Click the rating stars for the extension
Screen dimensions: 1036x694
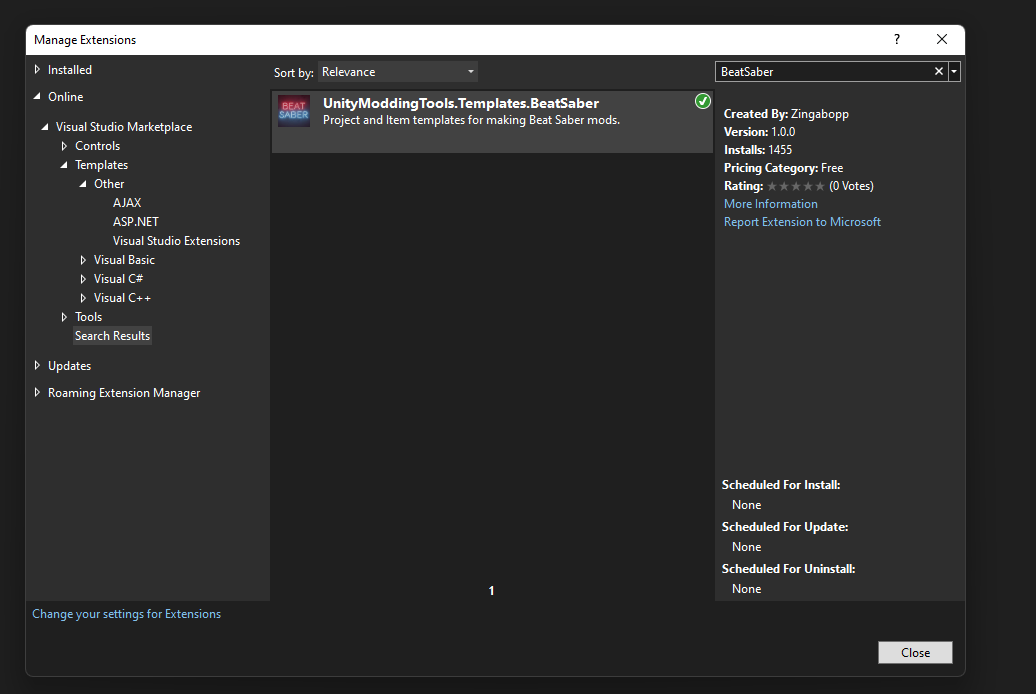pyautogui.click(x=796, y=186)
